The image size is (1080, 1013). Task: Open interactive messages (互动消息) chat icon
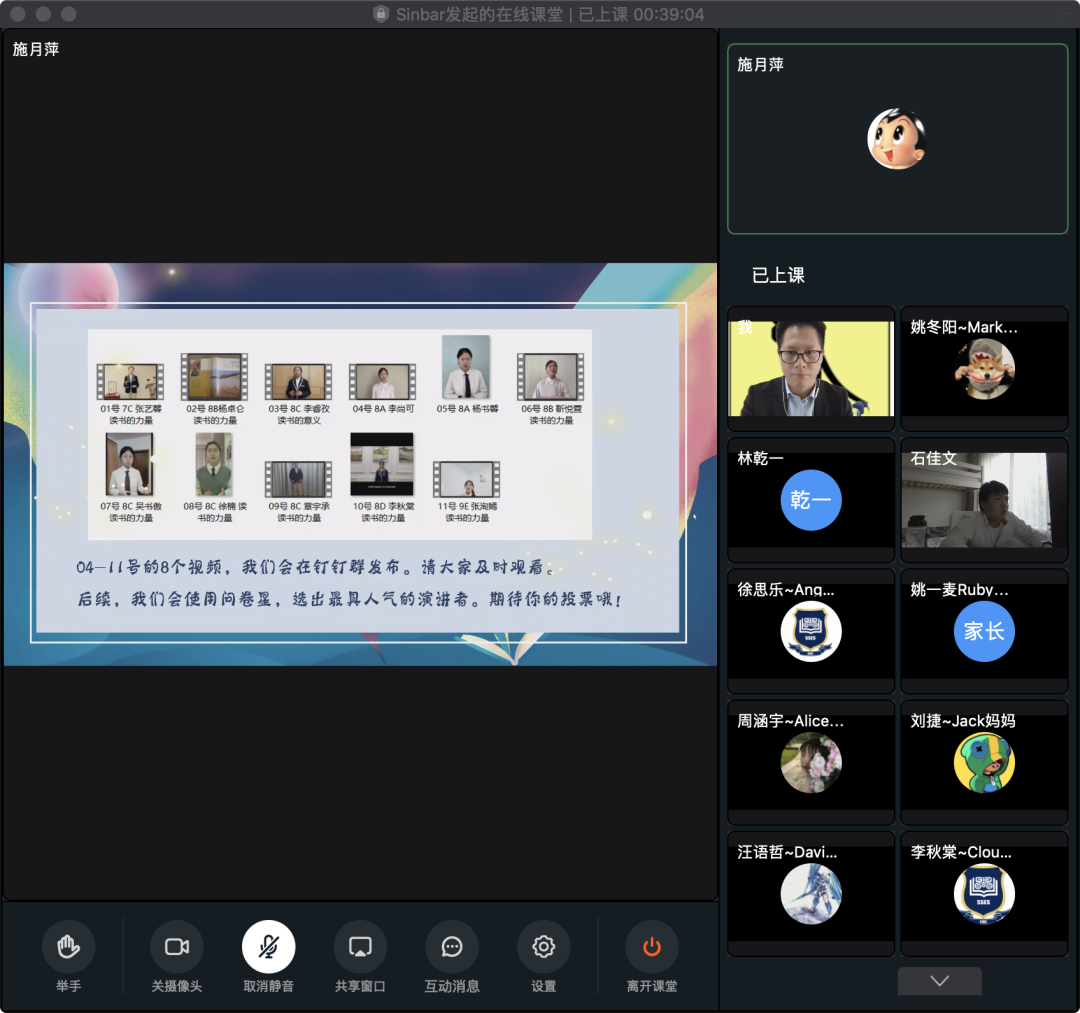click(x=452, y=946)
